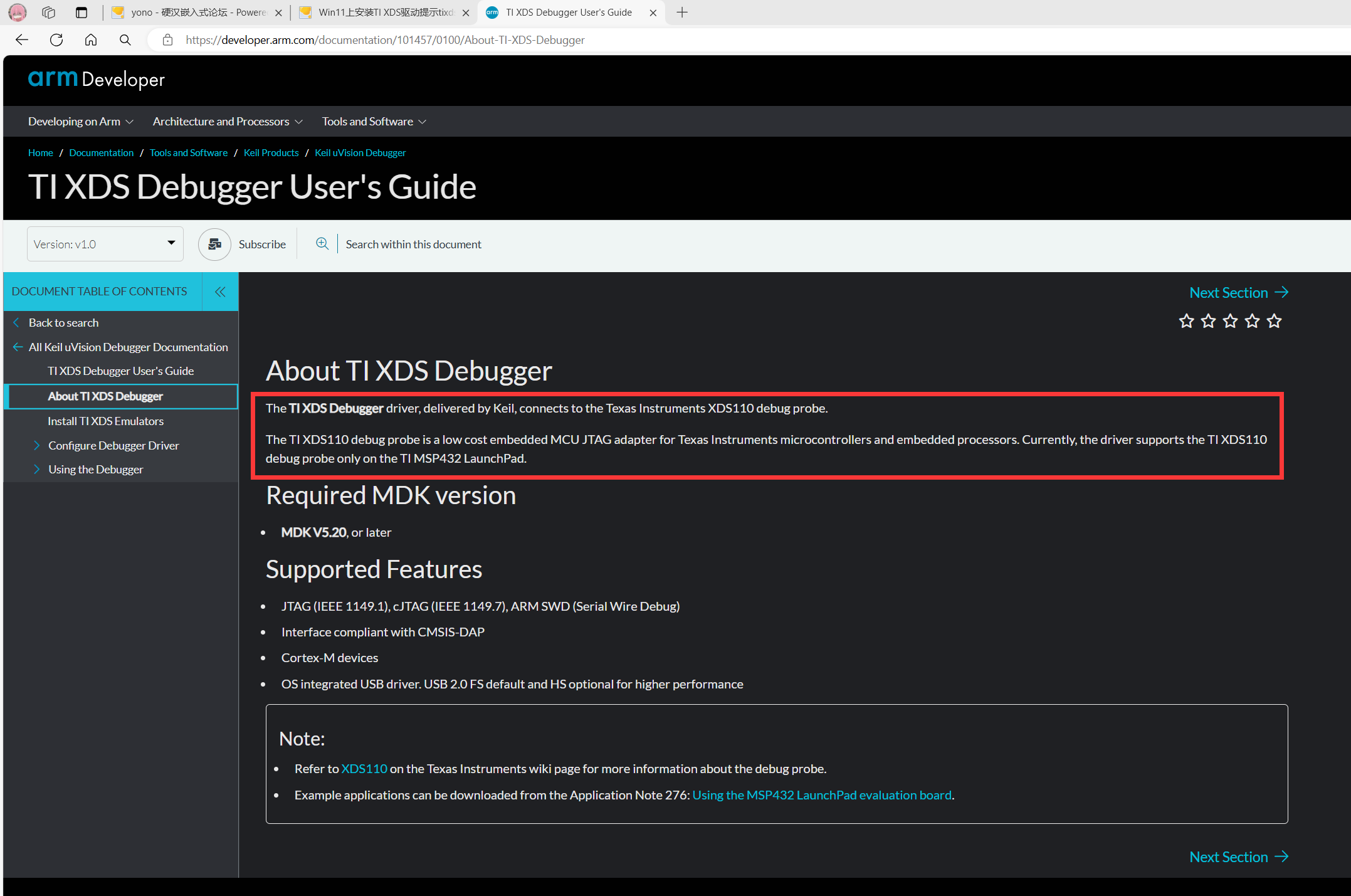This screenshot has width=1351, height=896.
Task: Click the About TI XDS Debugger heading
Action: 409,371
